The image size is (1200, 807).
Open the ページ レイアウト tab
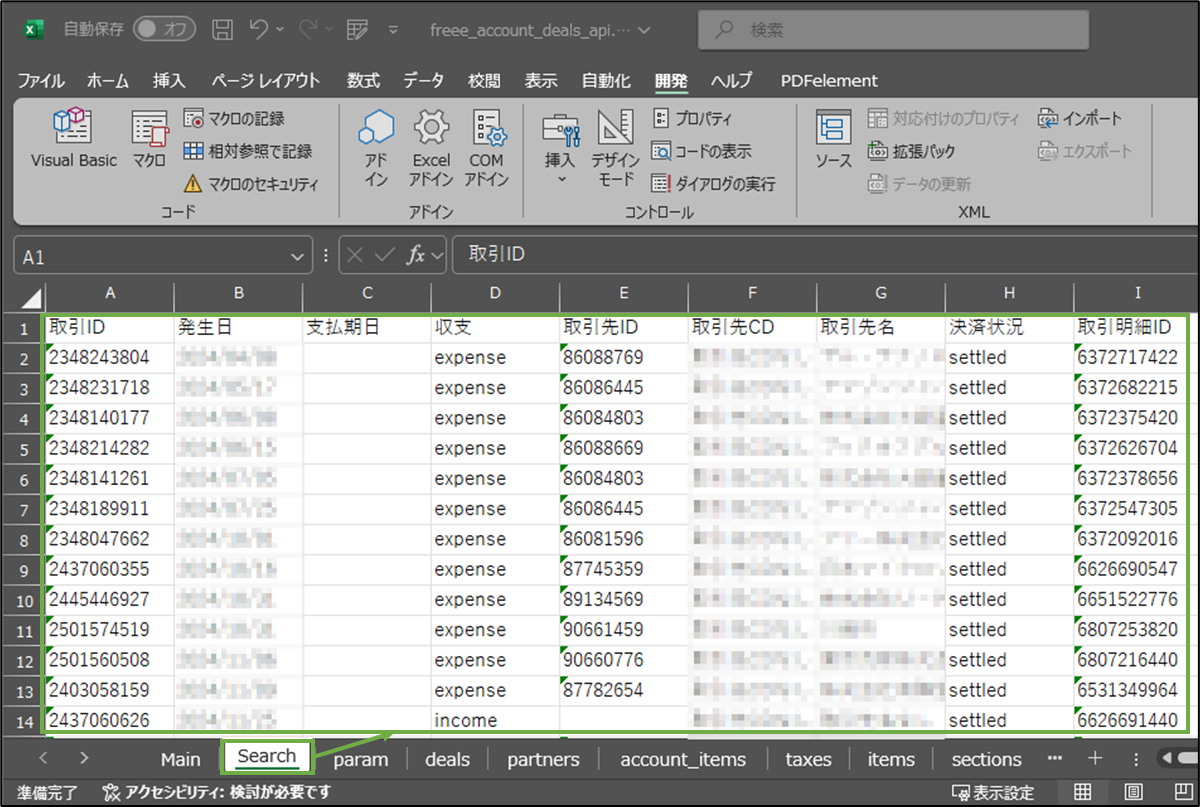pos(266,81)
